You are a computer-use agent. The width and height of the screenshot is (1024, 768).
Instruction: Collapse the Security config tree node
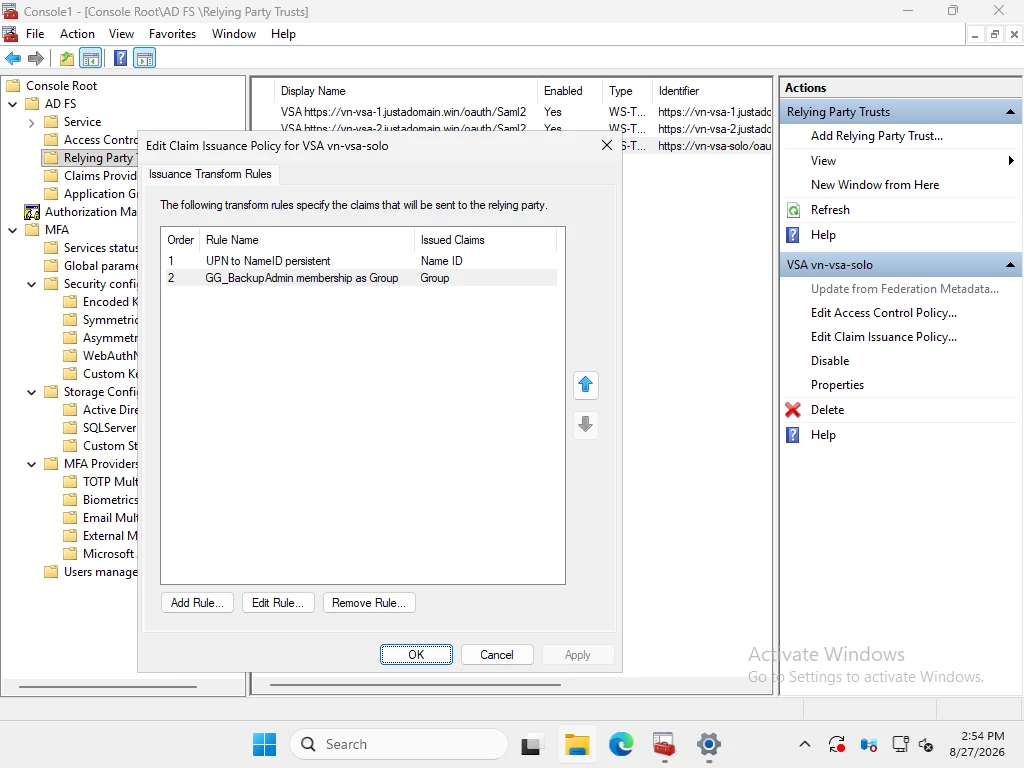tap(31, 284)
